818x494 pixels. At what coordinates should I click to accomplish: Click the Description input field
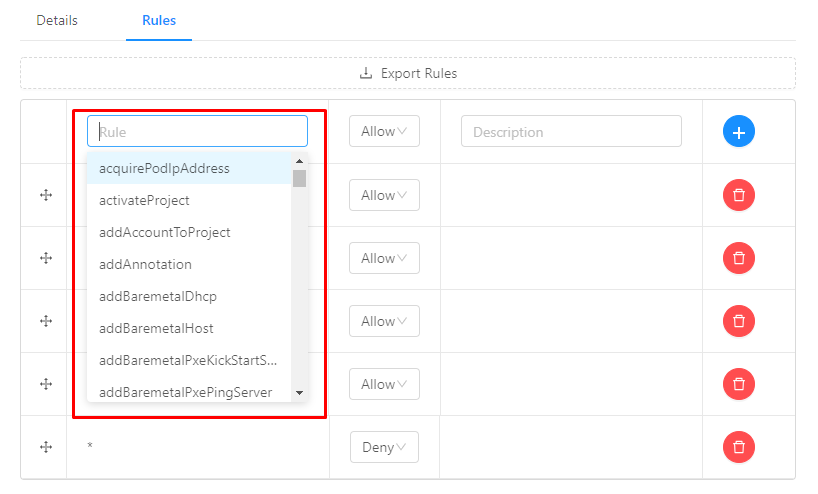click(571, 131)
